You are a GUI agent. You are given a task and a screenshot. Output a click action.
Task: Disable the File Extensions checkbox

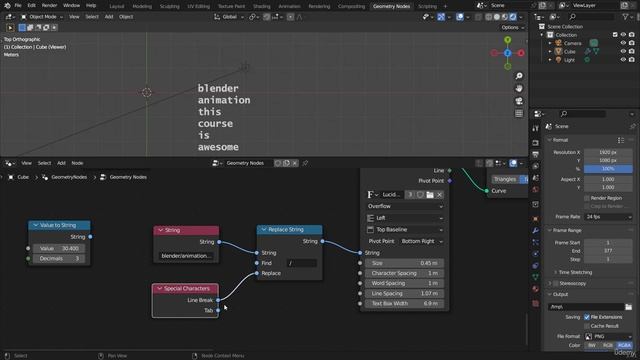point(587,317)
